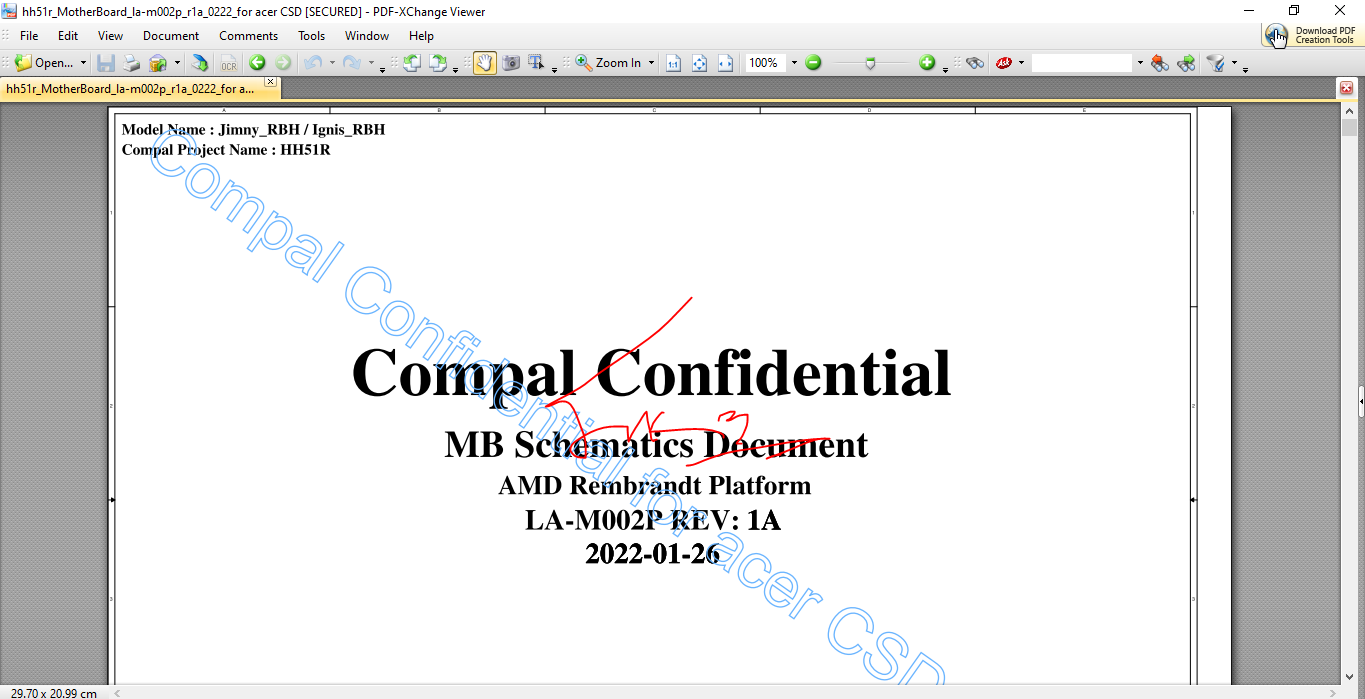
Task: Expand the Open button dropdown arrow
Action: click(83, 63)
